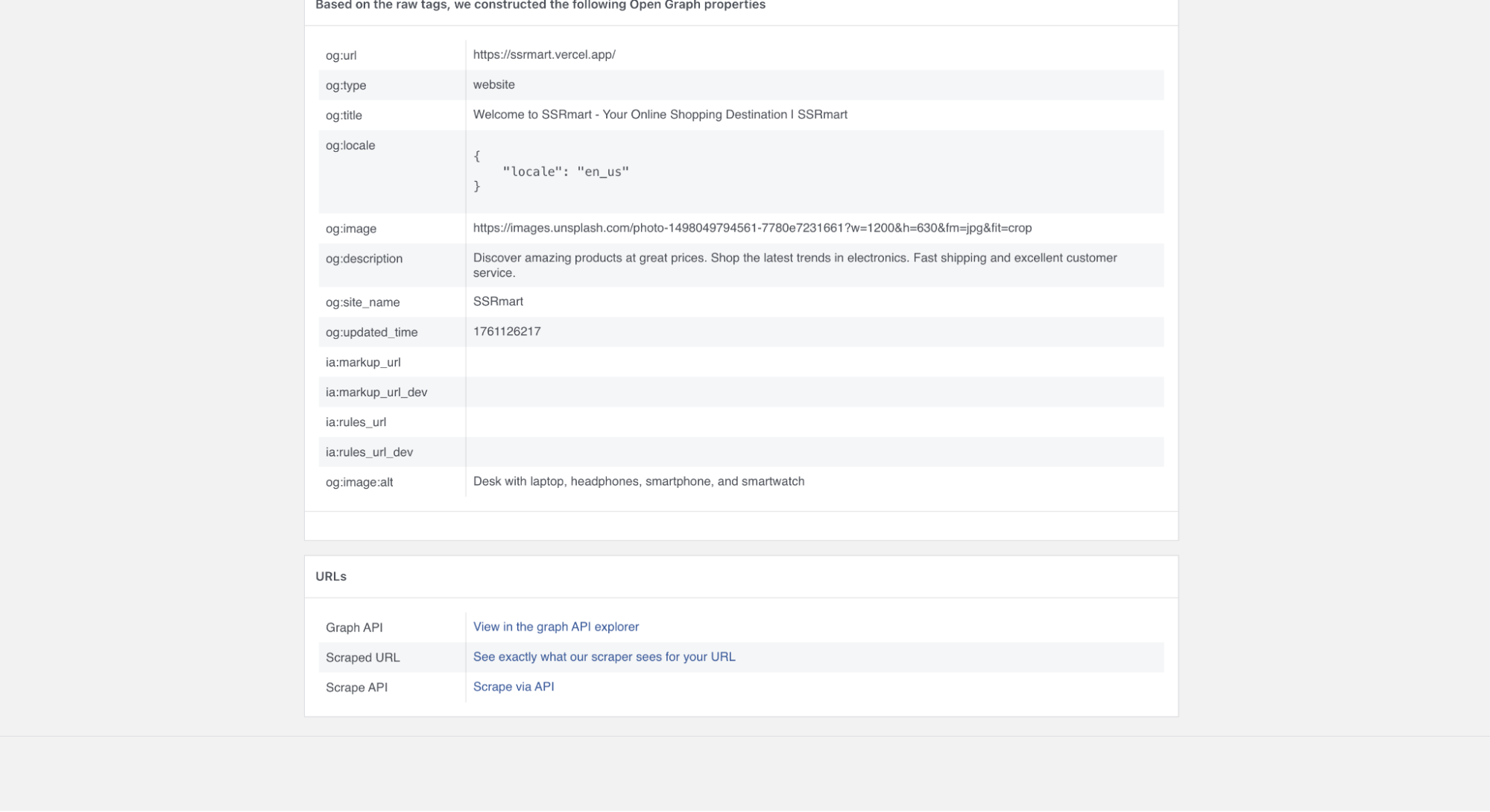Click the og:updated_time value 1761126217
1490x812 pixels.
click(506, 332)
